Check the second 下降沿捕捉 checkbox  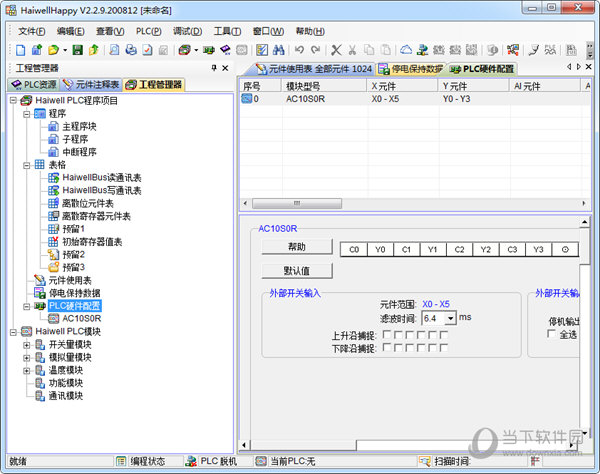pyautogui.click(x=398, y=347)
